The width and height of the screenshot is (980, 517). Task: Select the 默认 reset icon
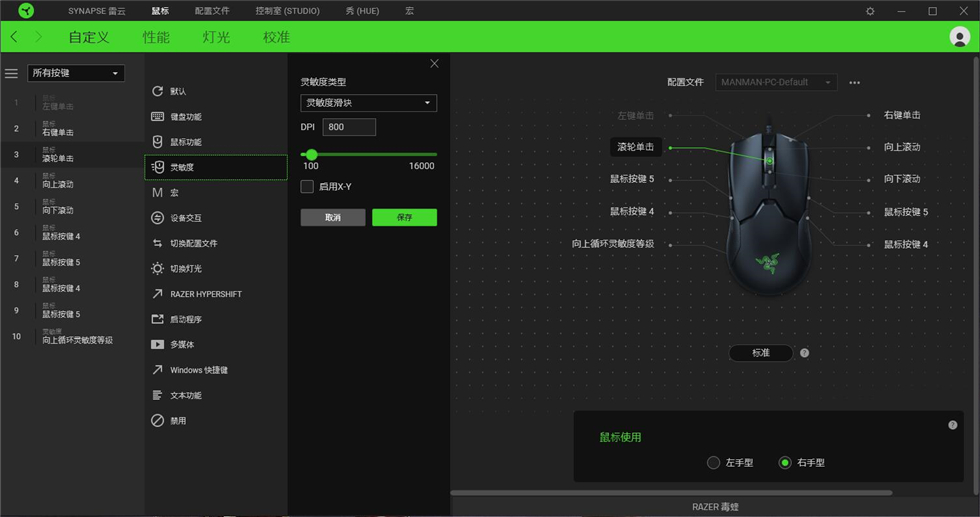pyautogui.click(x=158, y=91)
